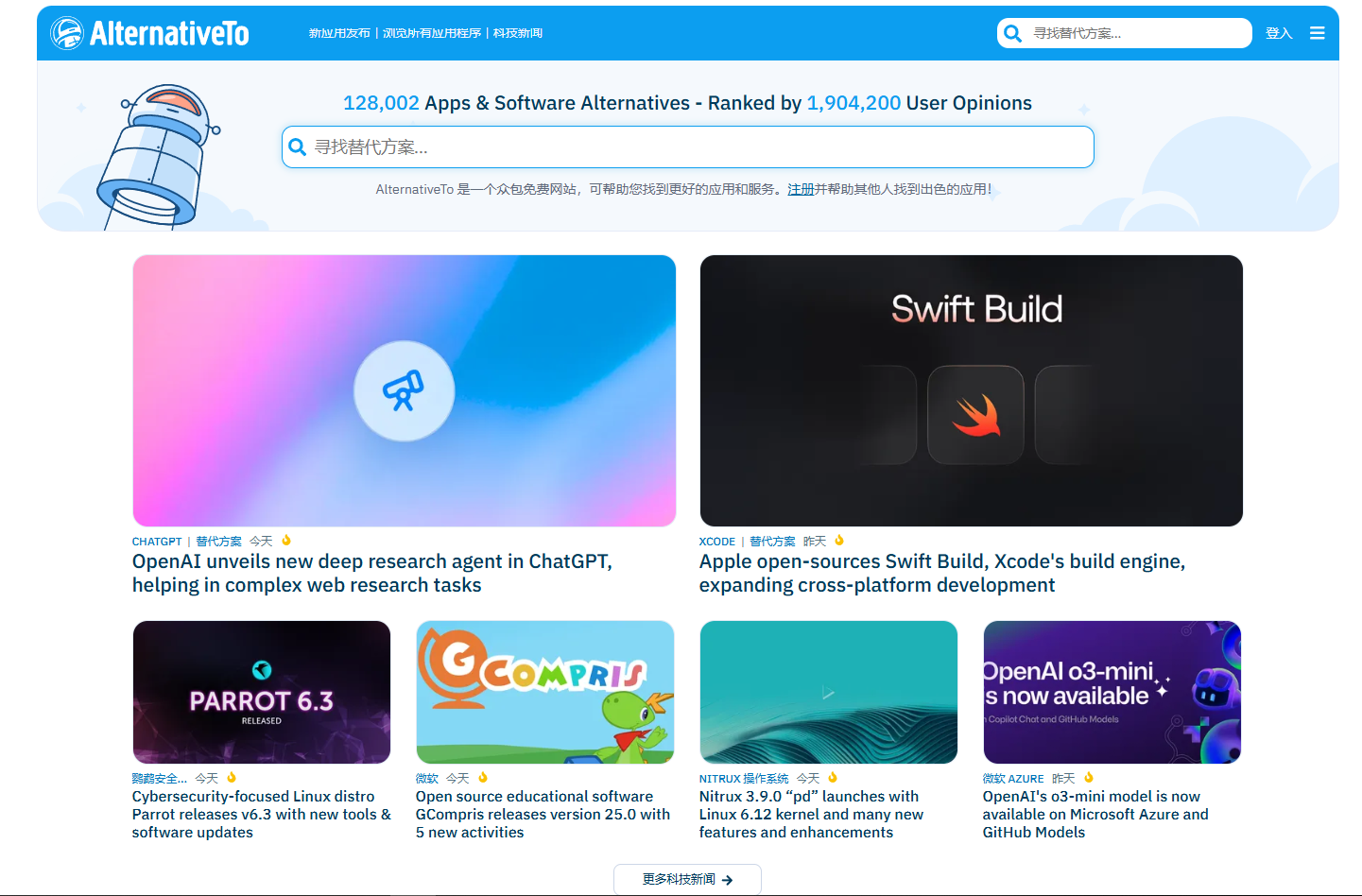Viewport: 1362px width, 896px height.
Task: Click the flame icon next to ChatGPT article
Action: tap(286, 541)
